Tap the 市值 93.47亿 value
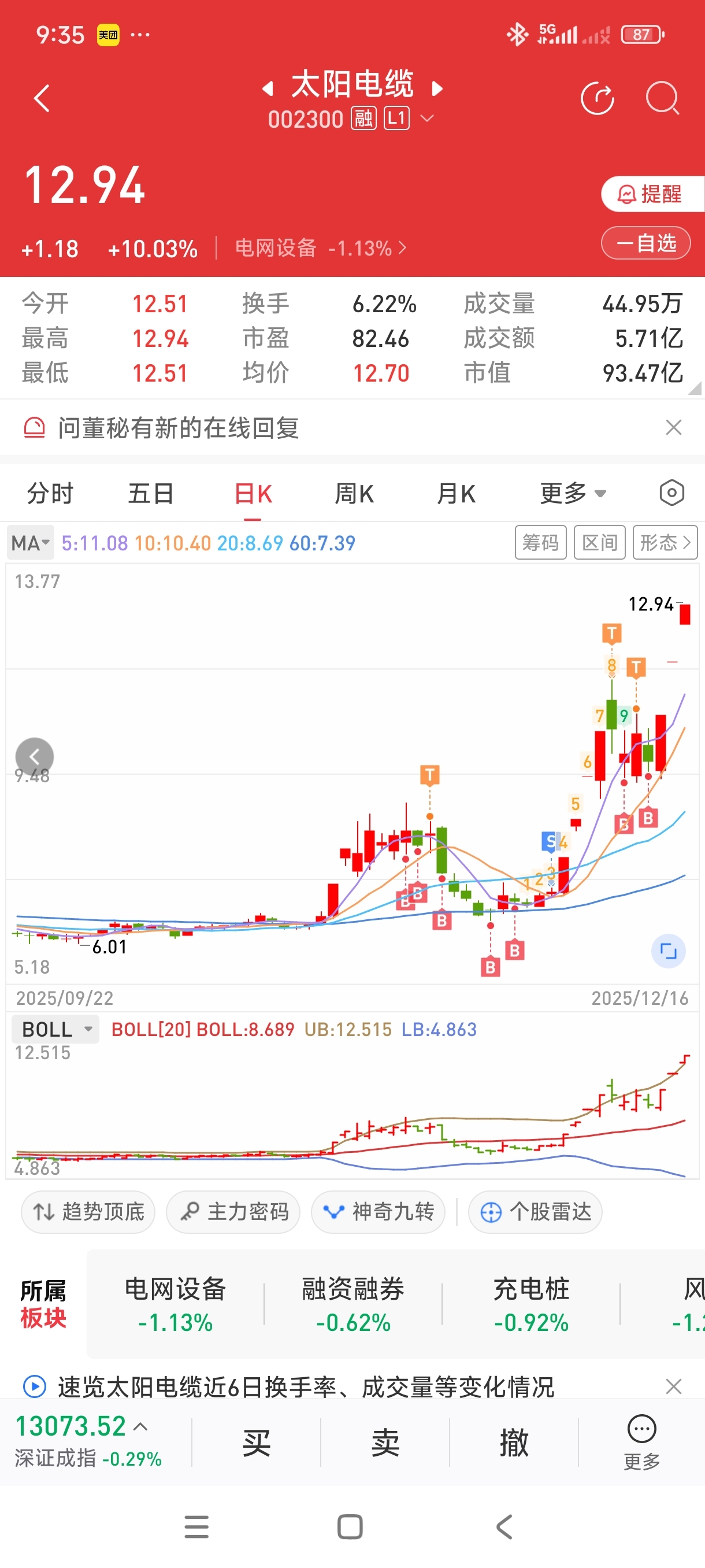Viewport: 705px width, 1568px height. [x=643, y=373]
